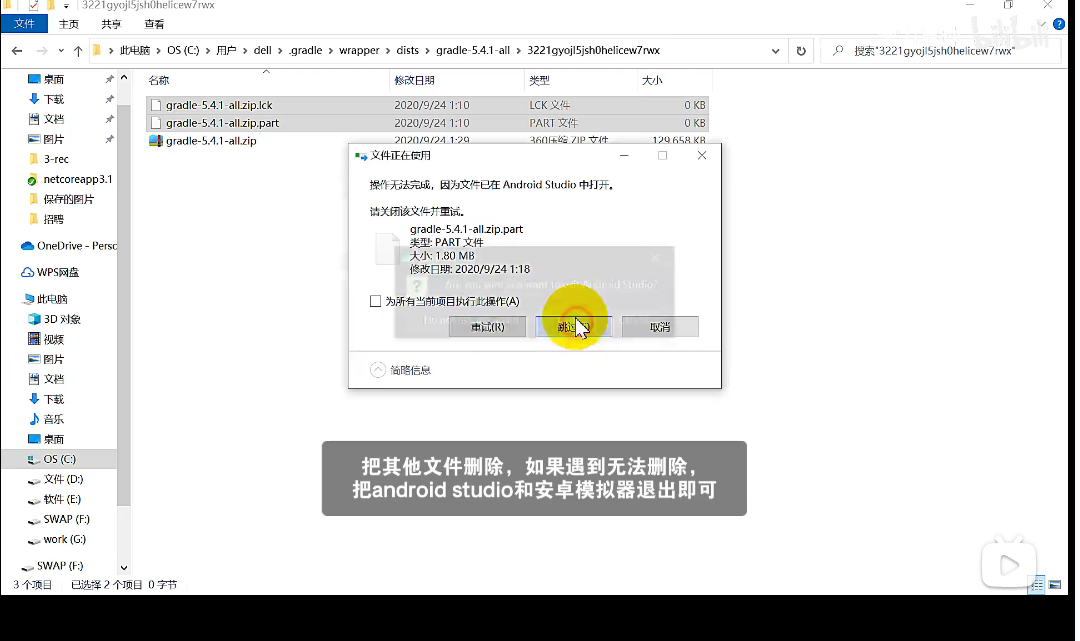Open the netcoreapp3.1 folder icon
The height and width of the screenshot is (641, 1080).
[32, 180]
